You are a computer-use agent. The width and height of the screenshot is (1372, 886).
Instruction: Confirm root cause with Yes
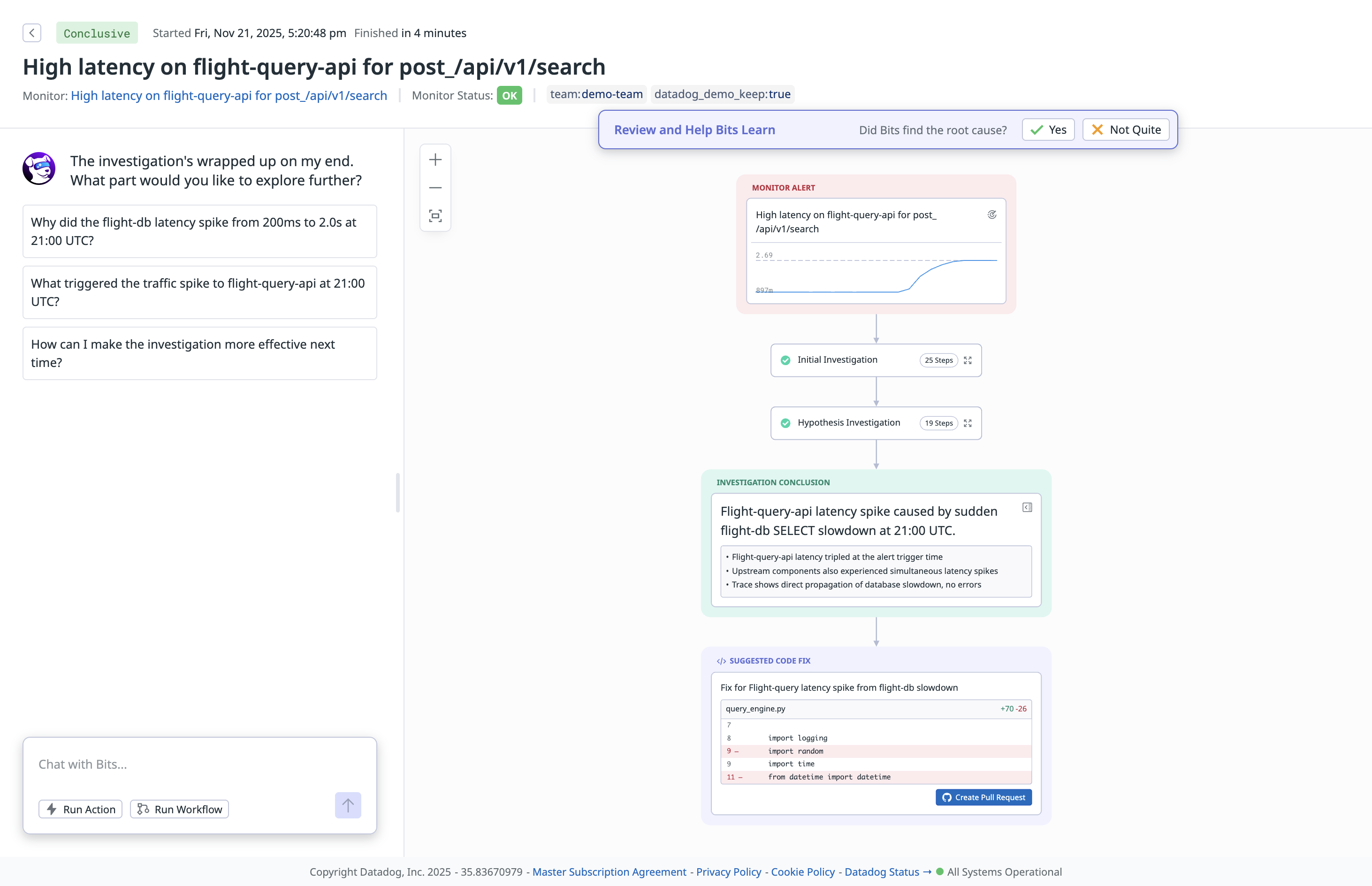point(1048,130)
